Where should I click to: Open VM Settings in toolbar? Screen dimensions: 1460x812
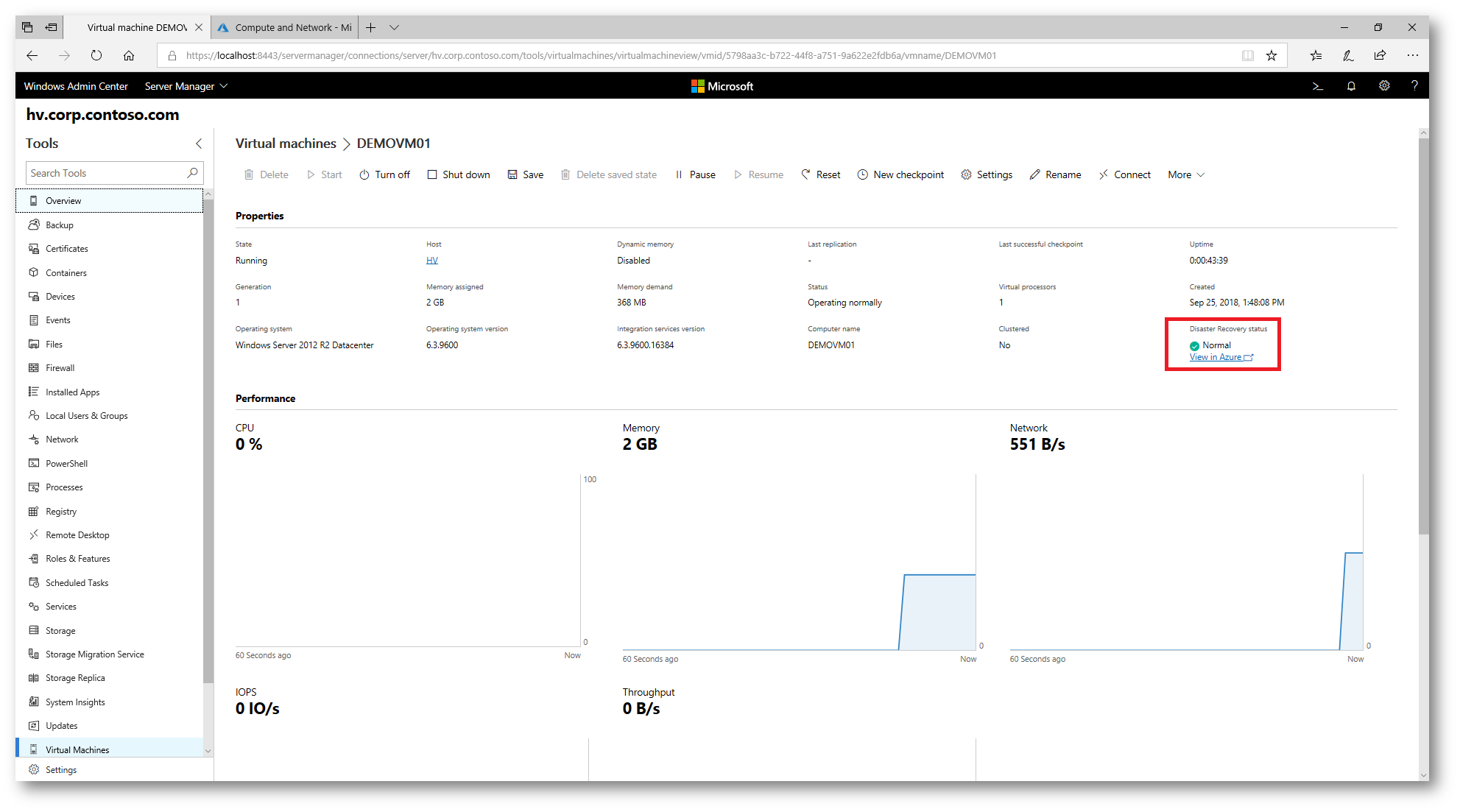(987, 174)
